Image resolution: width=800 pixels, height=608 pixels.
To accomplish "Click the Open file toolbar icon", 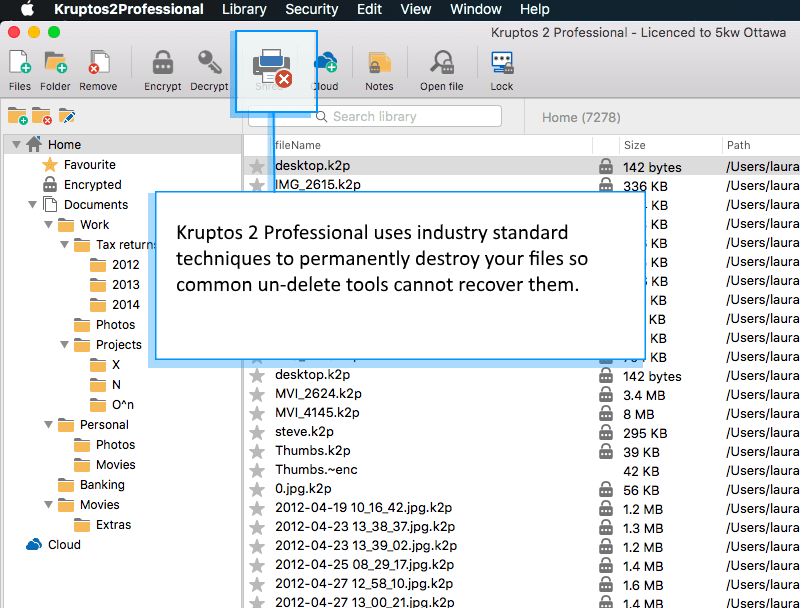I will [441, 64].
